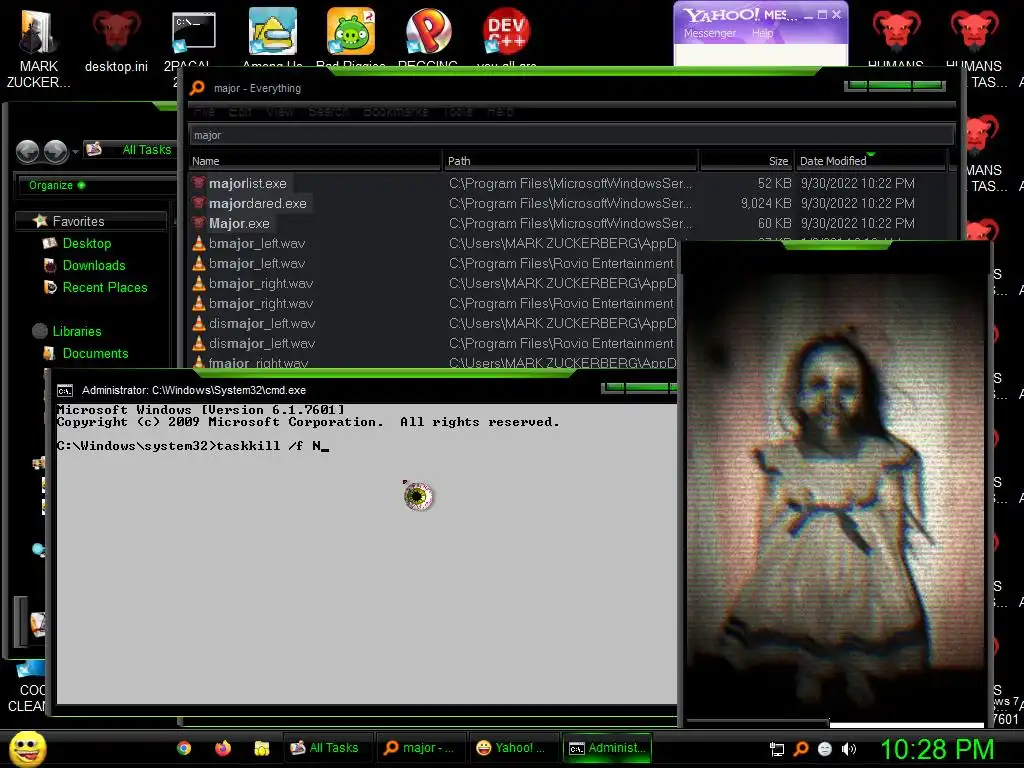1024x768 pixels.
Task: Open Documents library in navigation pane
Action: pyautogui.click(x=95, y=354)
